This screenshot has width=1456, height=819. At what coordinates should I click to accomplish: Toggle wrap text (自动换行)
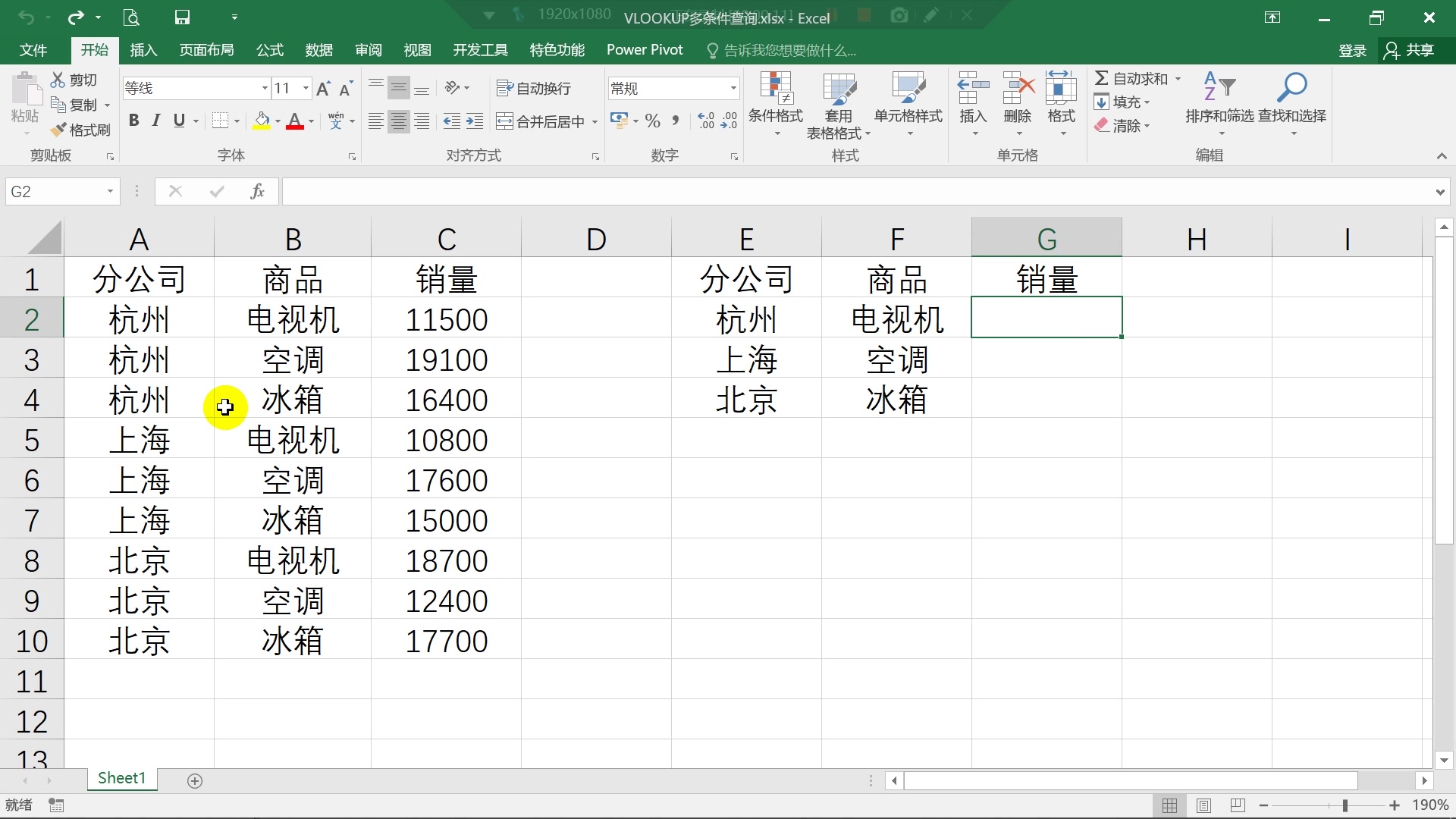(533, 88)
